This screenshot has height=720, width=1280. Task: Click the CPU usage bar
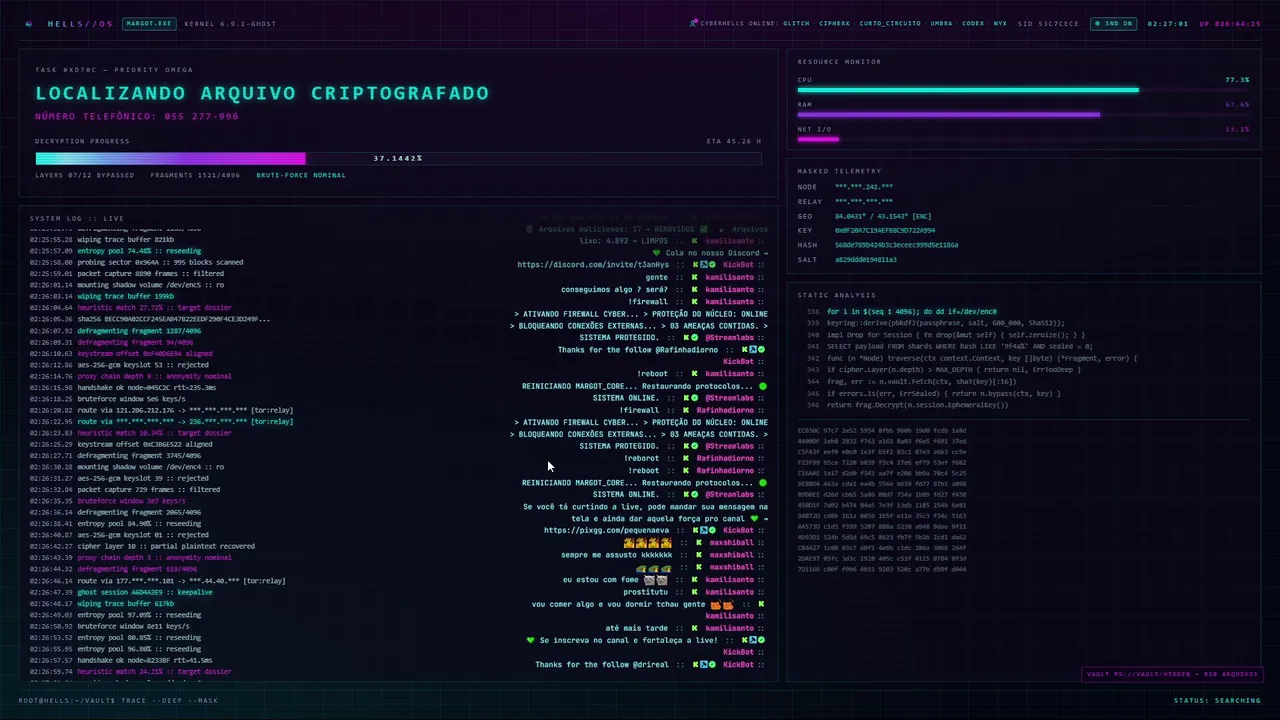coord(1023,90)
